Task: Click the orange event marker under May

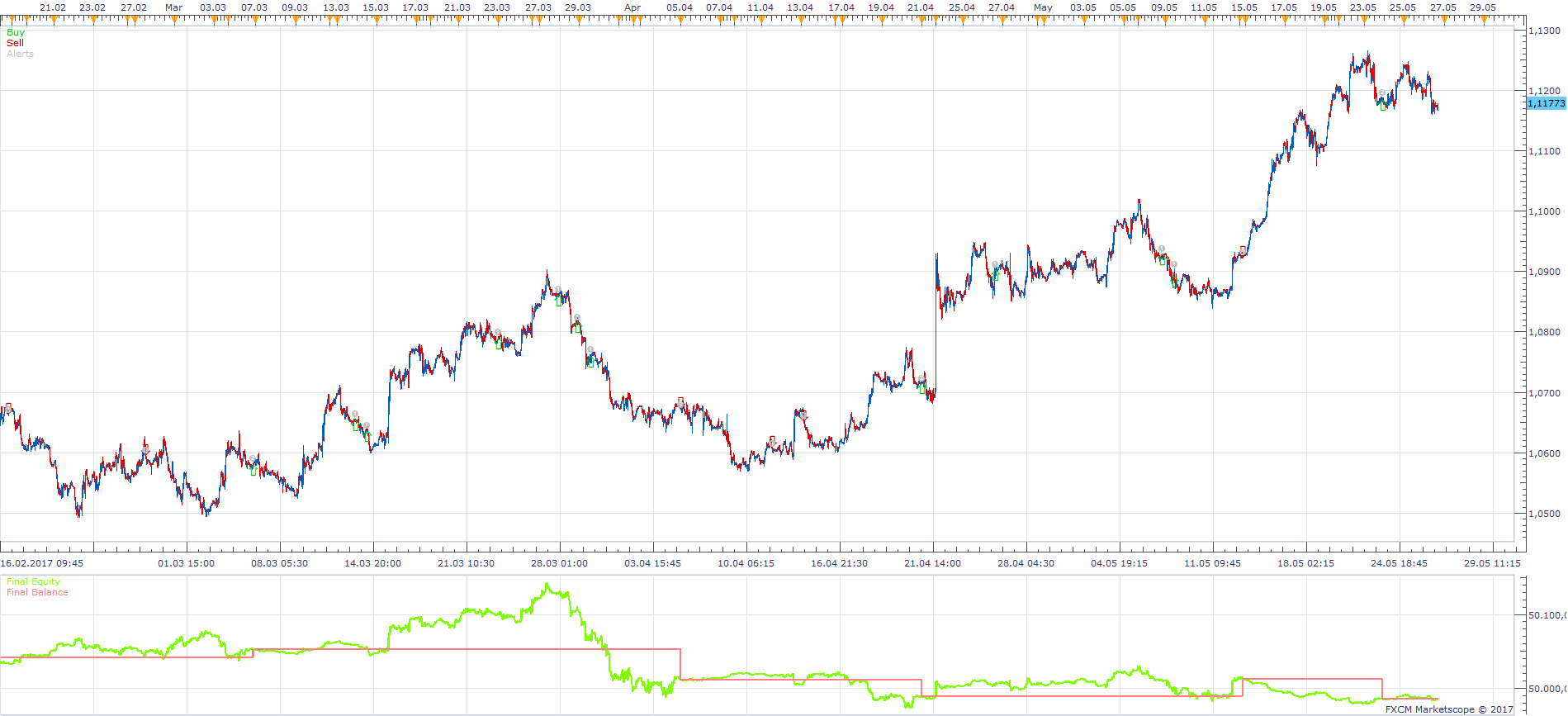Action: 1043,20
